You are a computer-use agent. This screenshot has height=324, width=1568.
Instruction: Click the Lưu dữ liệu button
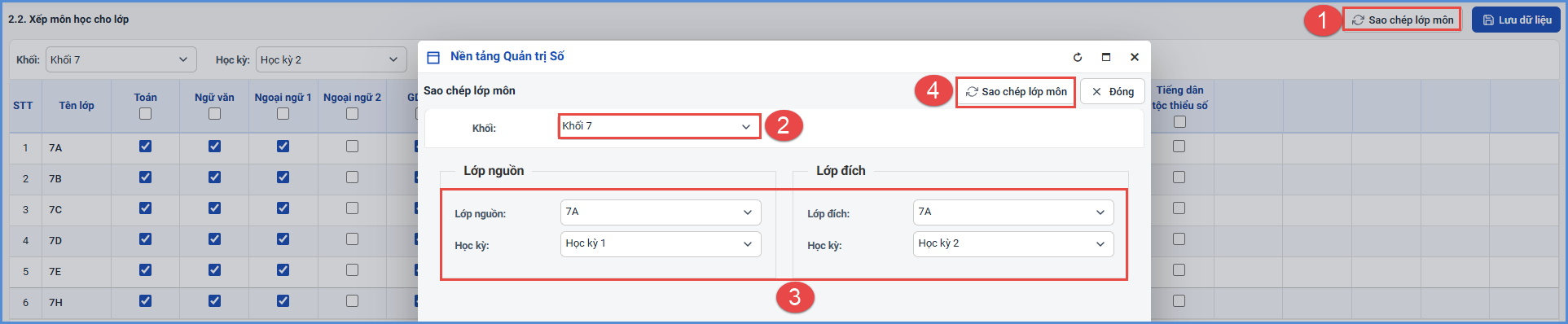[1516, 20]
